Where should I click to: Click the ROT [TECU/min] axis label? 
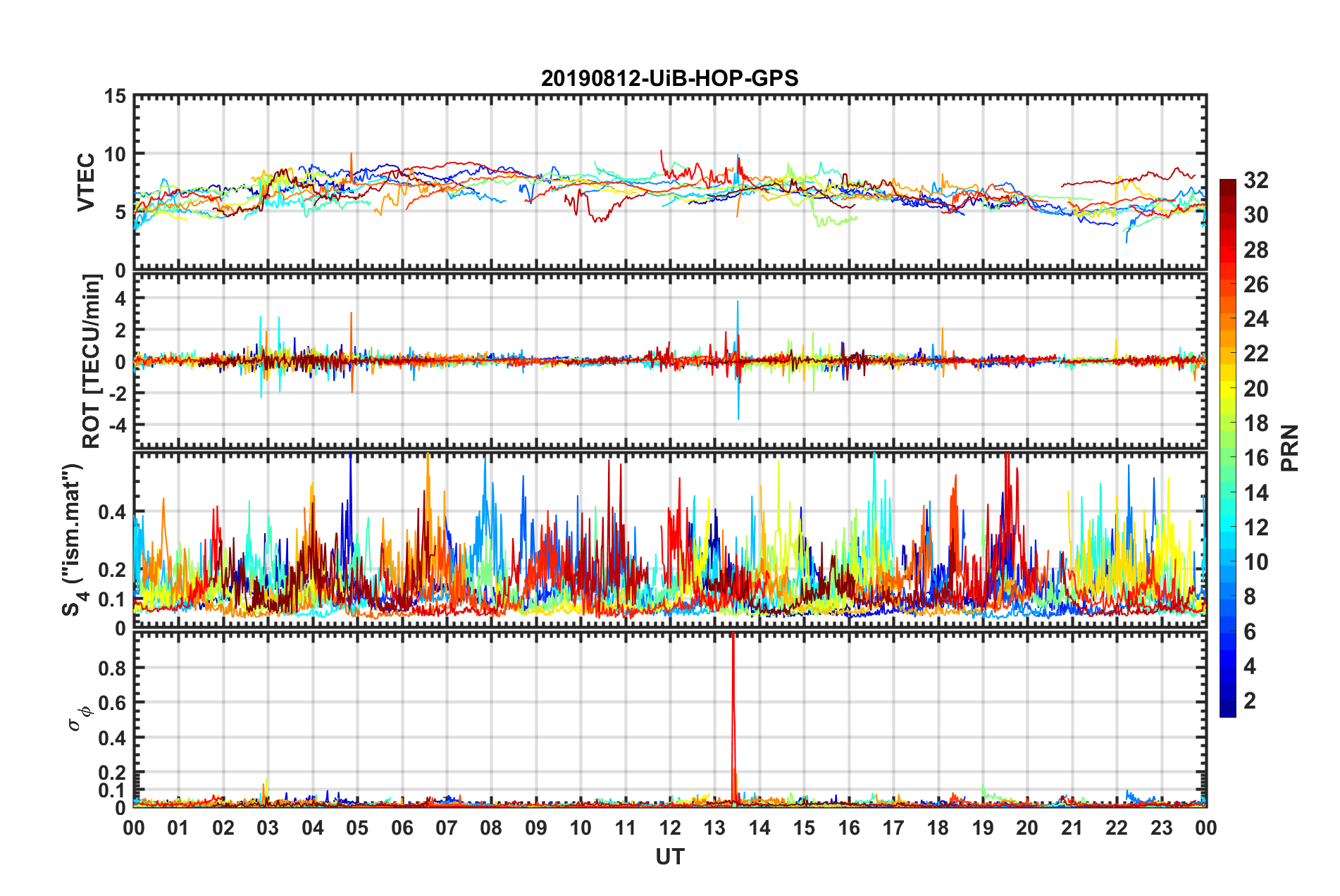pos(92,361)
